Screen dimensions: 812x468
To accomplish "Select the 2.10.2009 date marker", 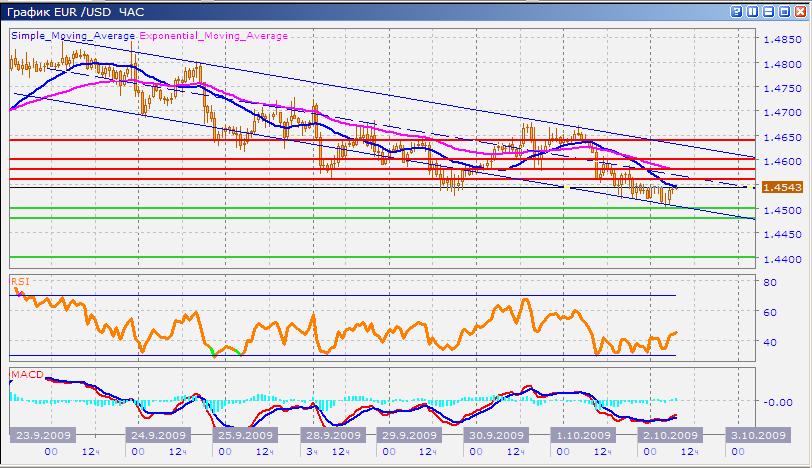I will (x=669, y=436).
